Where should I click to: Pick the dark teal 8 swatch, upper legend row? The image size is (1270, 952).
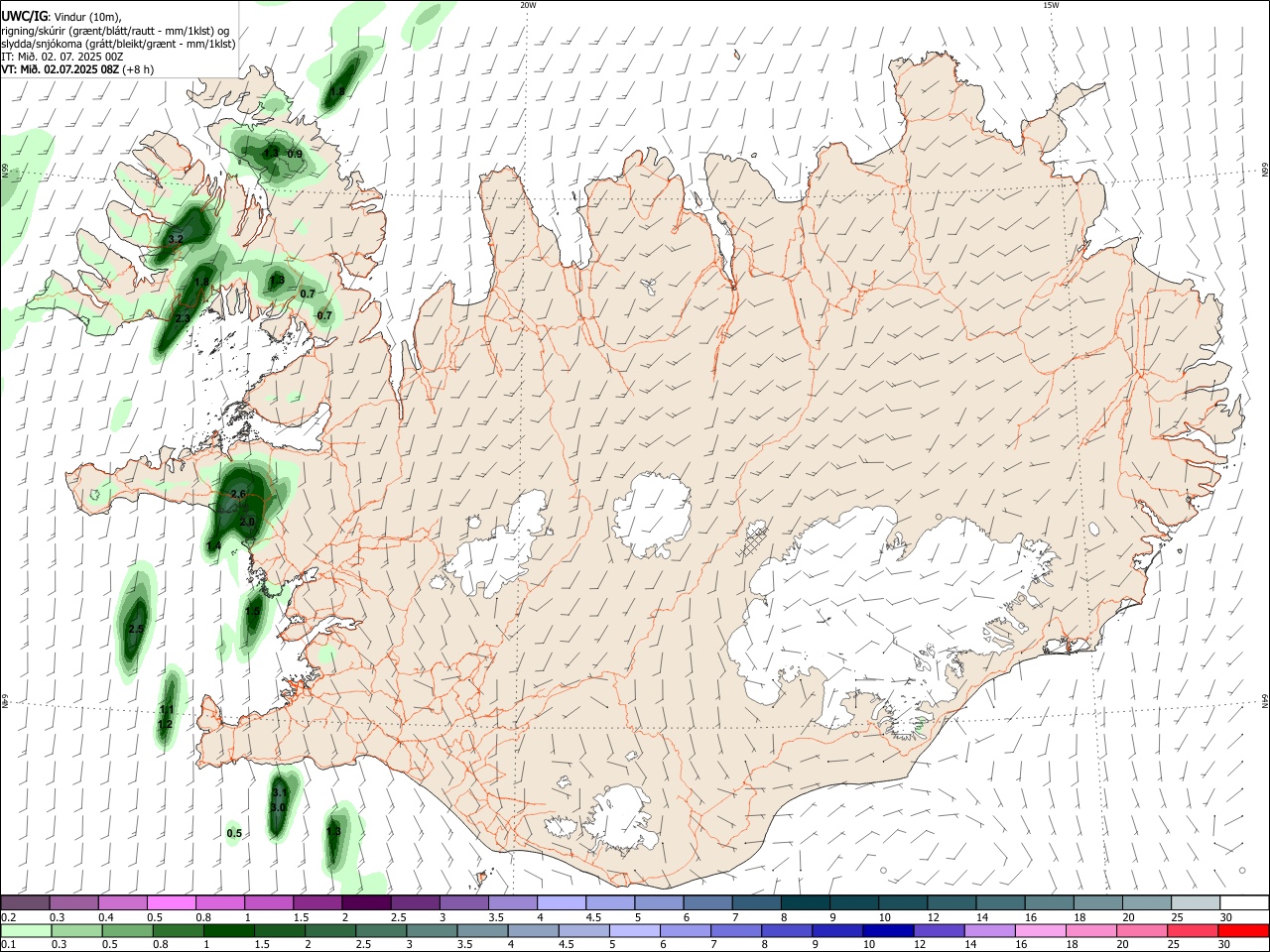coord(805,902)
